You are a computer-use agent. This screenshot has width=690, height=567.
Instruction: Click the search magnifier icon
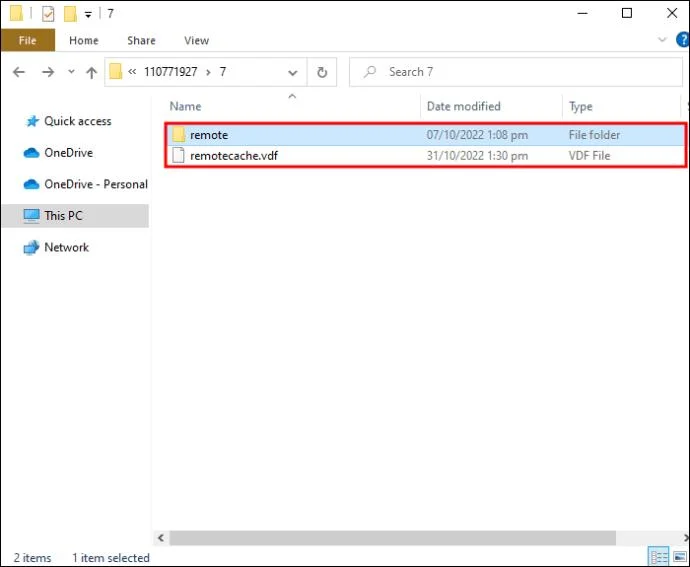click(x=370, y=71)
